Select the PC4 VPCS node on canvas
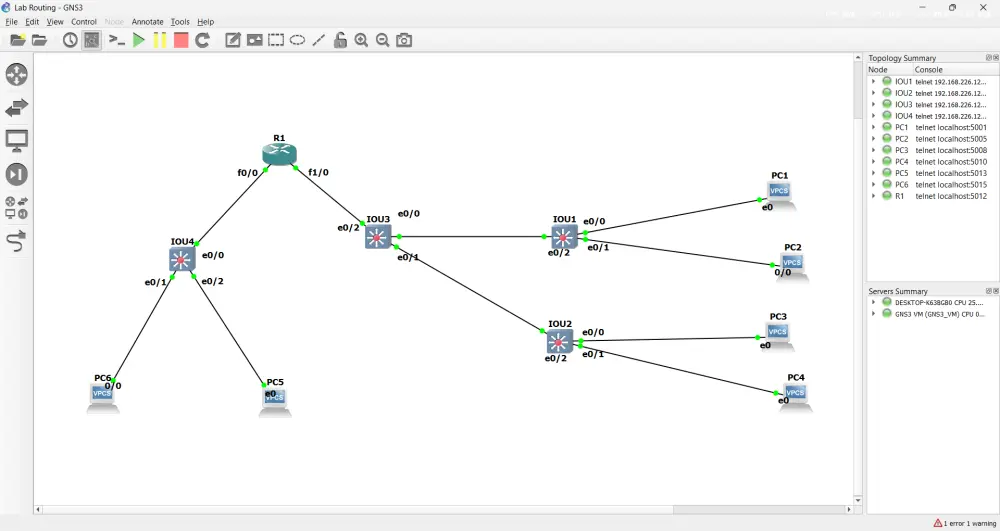This screenshot has width=1000, height=531. [795, 396]
